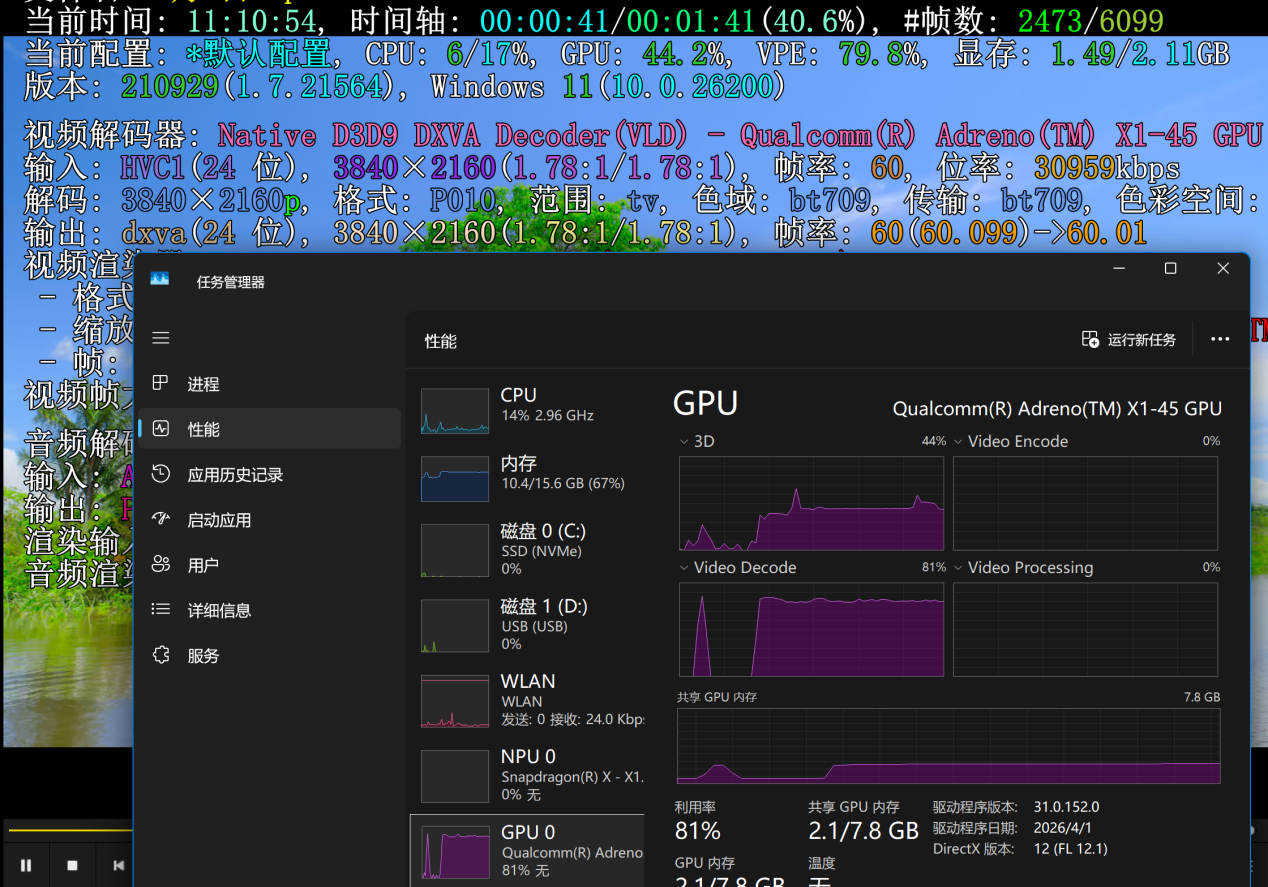Select 磁盘 1 (D:) USB item

[x=527, y=624]
